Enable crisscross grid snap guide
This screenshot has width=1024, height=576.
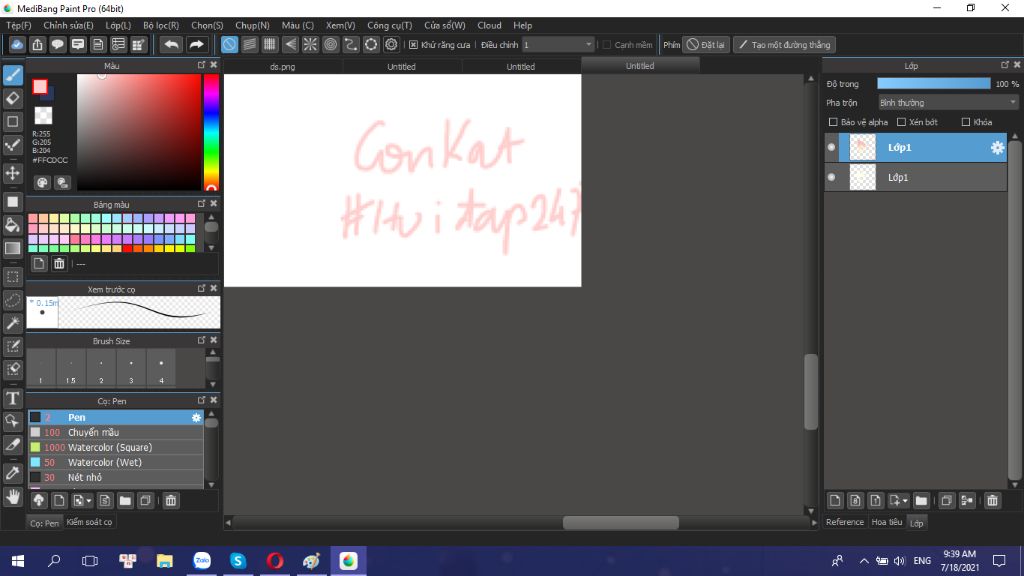270,44
